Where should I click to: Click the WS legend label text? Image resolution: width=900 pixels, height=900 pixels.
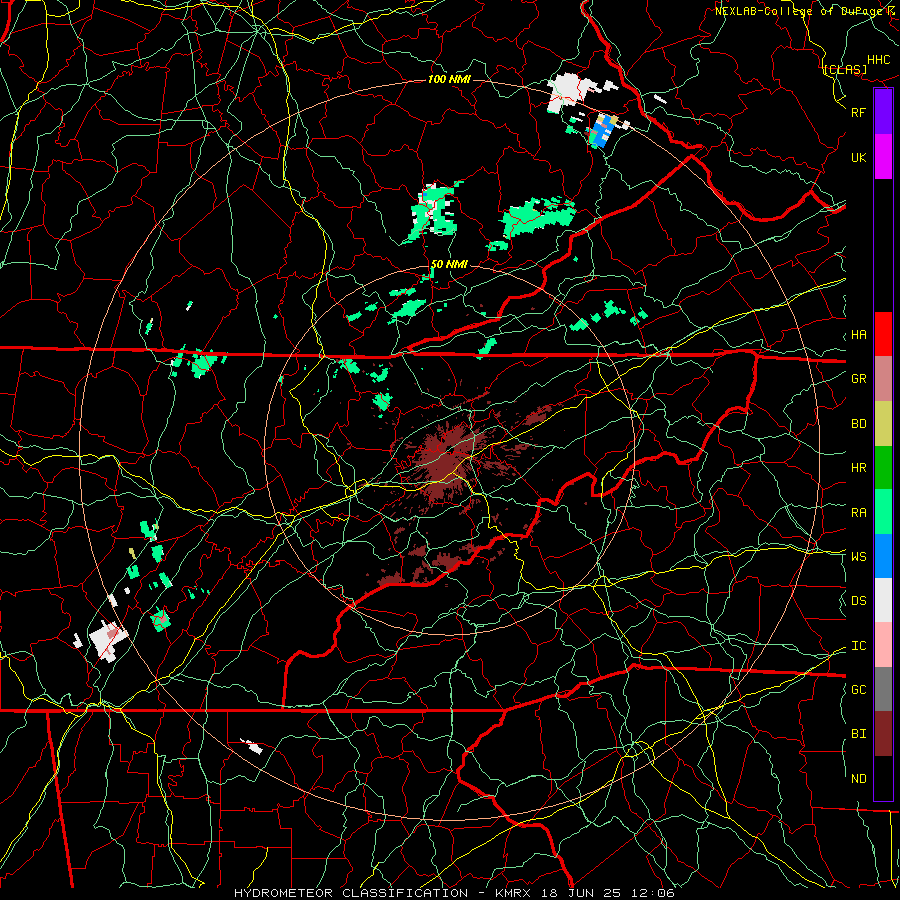[859, 557]
